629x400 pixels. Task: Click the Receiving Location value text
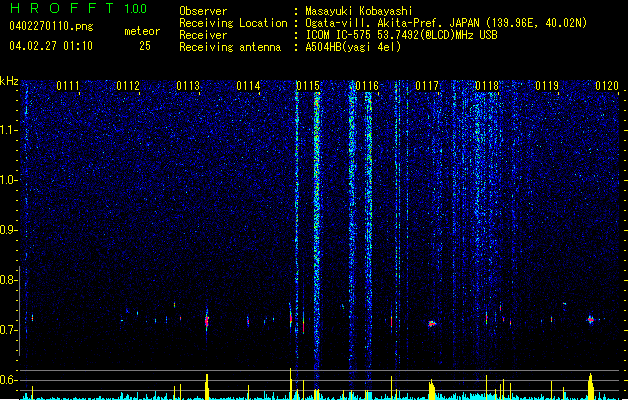click(x=446, y=23)
